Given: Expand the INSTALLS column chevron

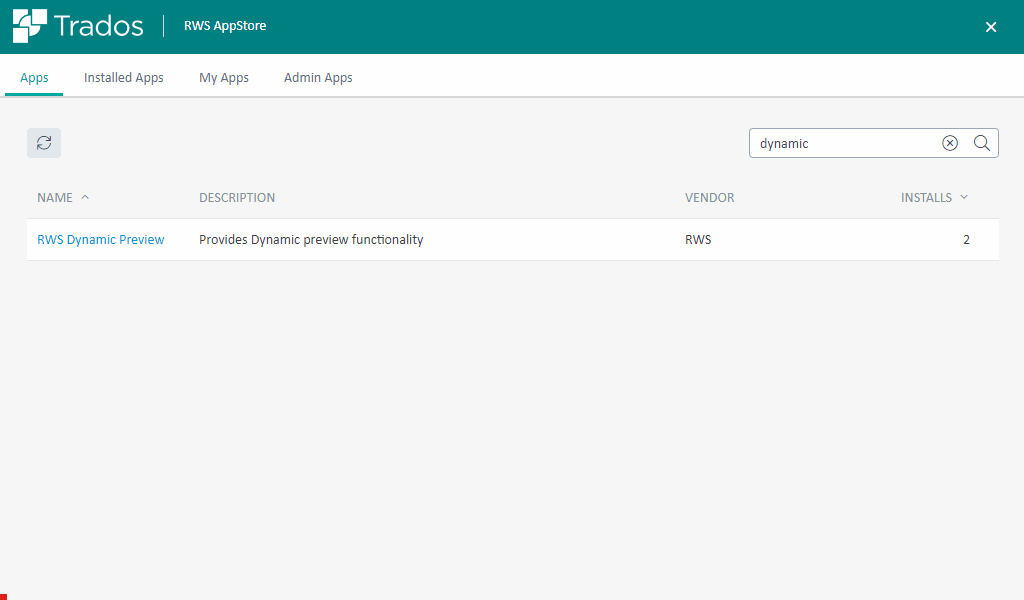Looking at the screenshot, I should tap(964, 197).
